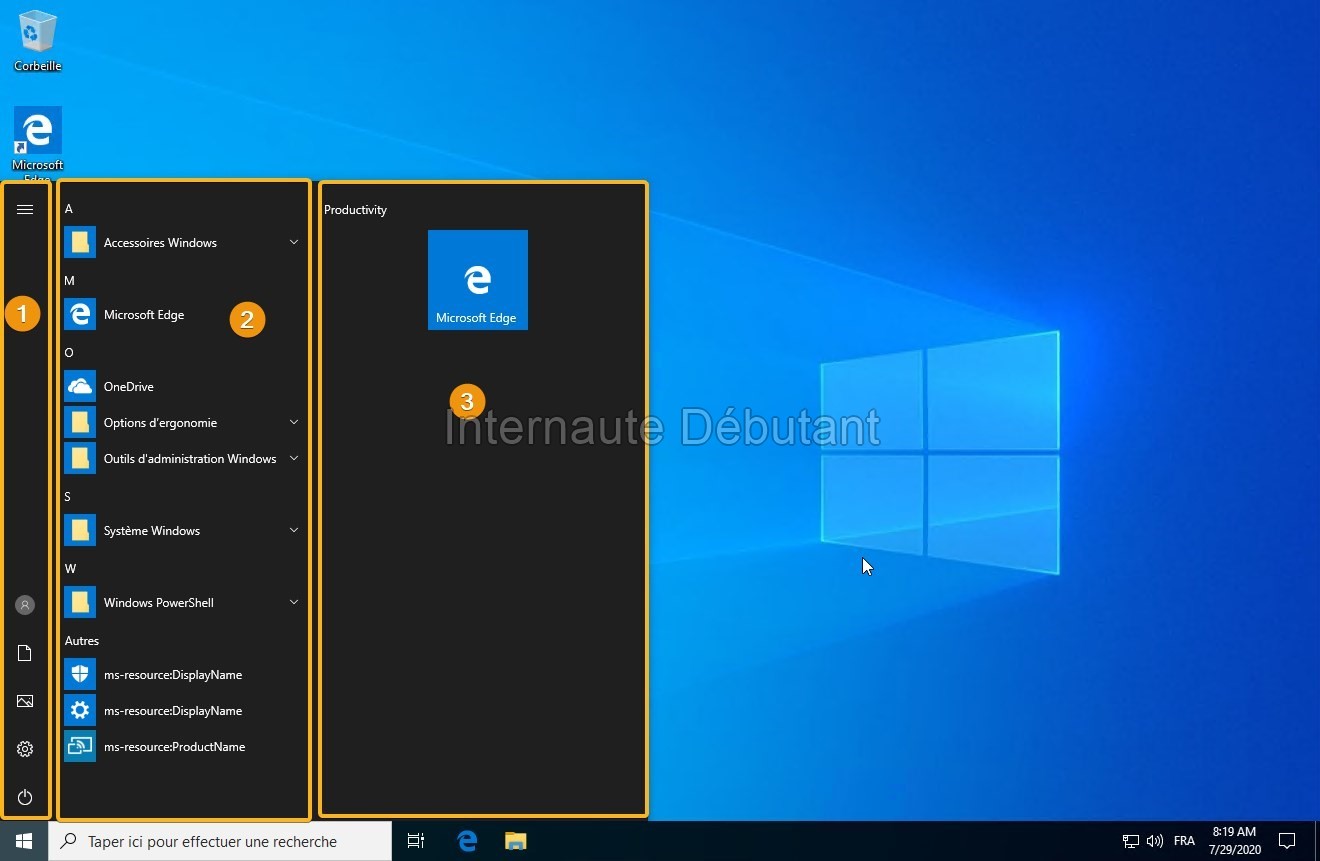Screen dimensions: 1320x861
Task: Expand the Windows PowerShell chevron
Action: point(294,602)
